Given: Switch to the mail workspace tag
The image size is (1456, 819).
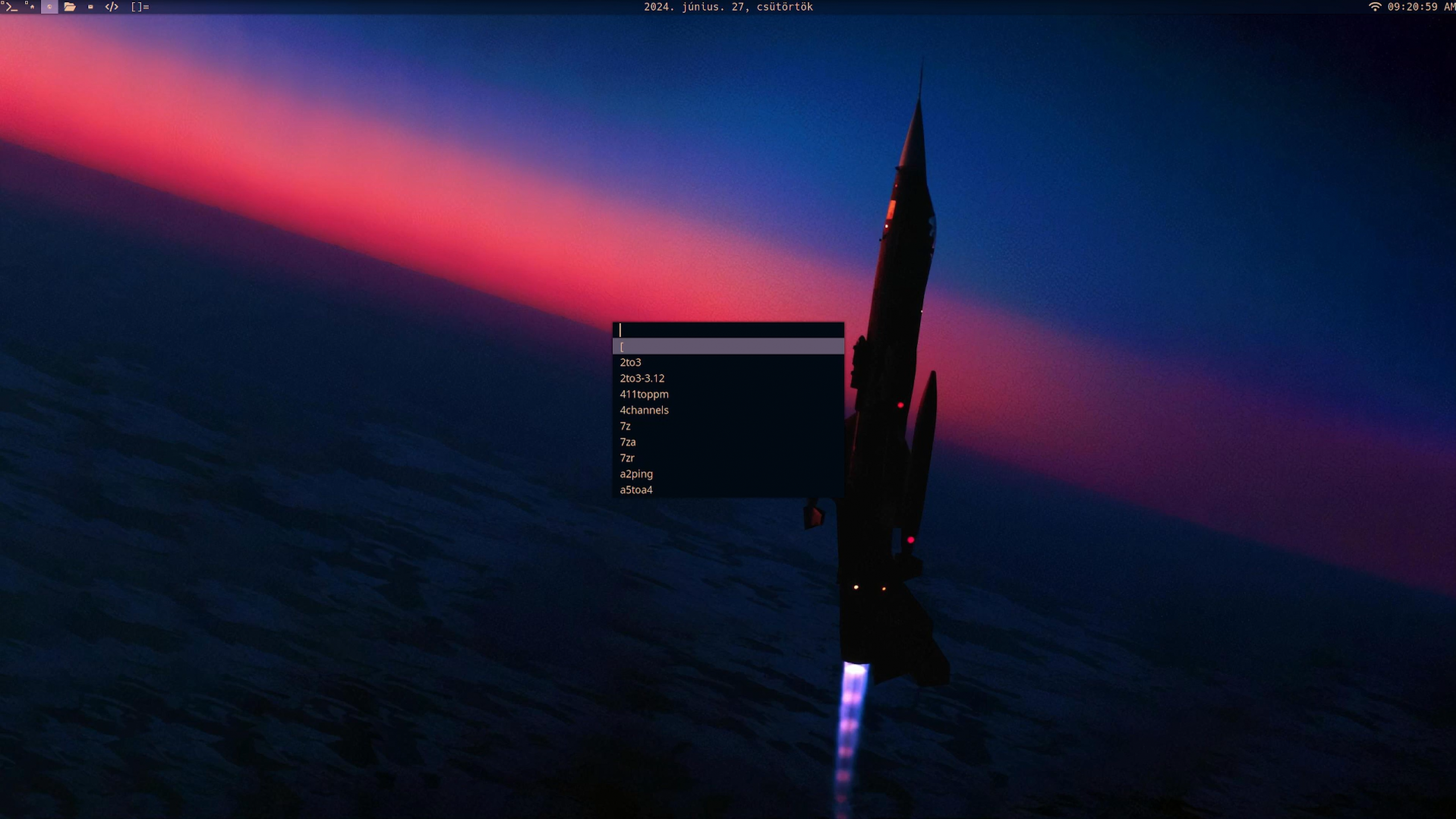Looking at the screenshot, I should [x=90, y=7].
